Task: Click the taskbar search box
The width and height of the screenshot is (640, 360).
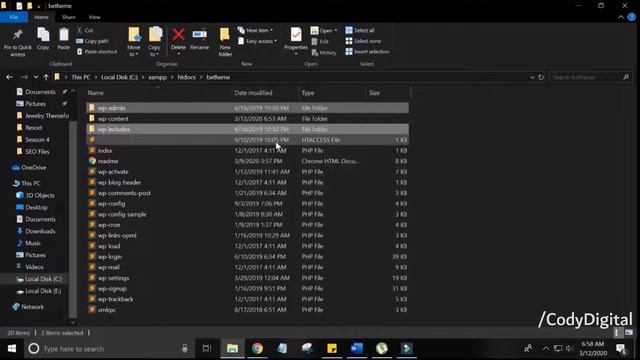Action: (x=109, y=349)
